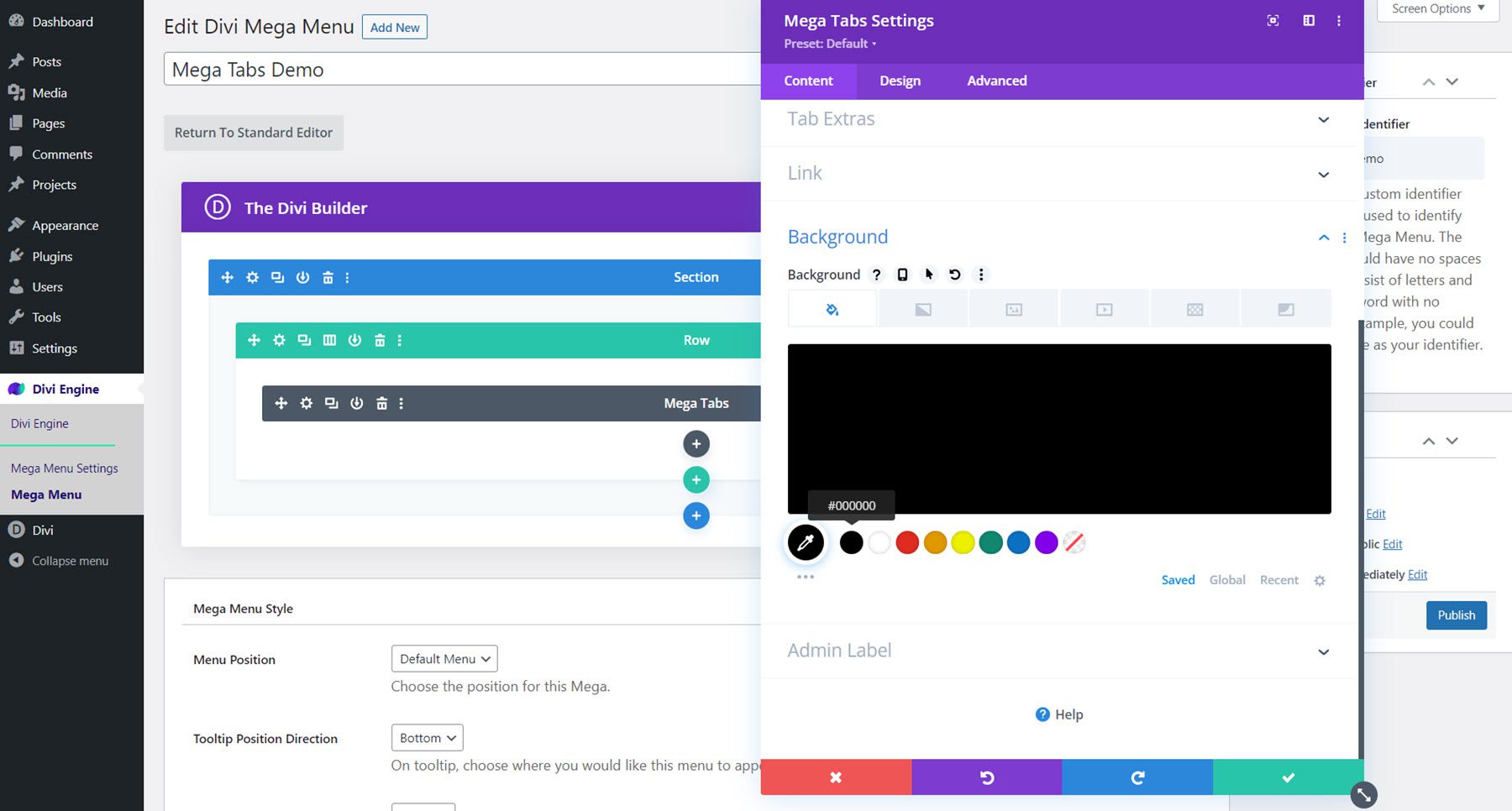Open Section settings gear in the builder

(x=252, y=277)
